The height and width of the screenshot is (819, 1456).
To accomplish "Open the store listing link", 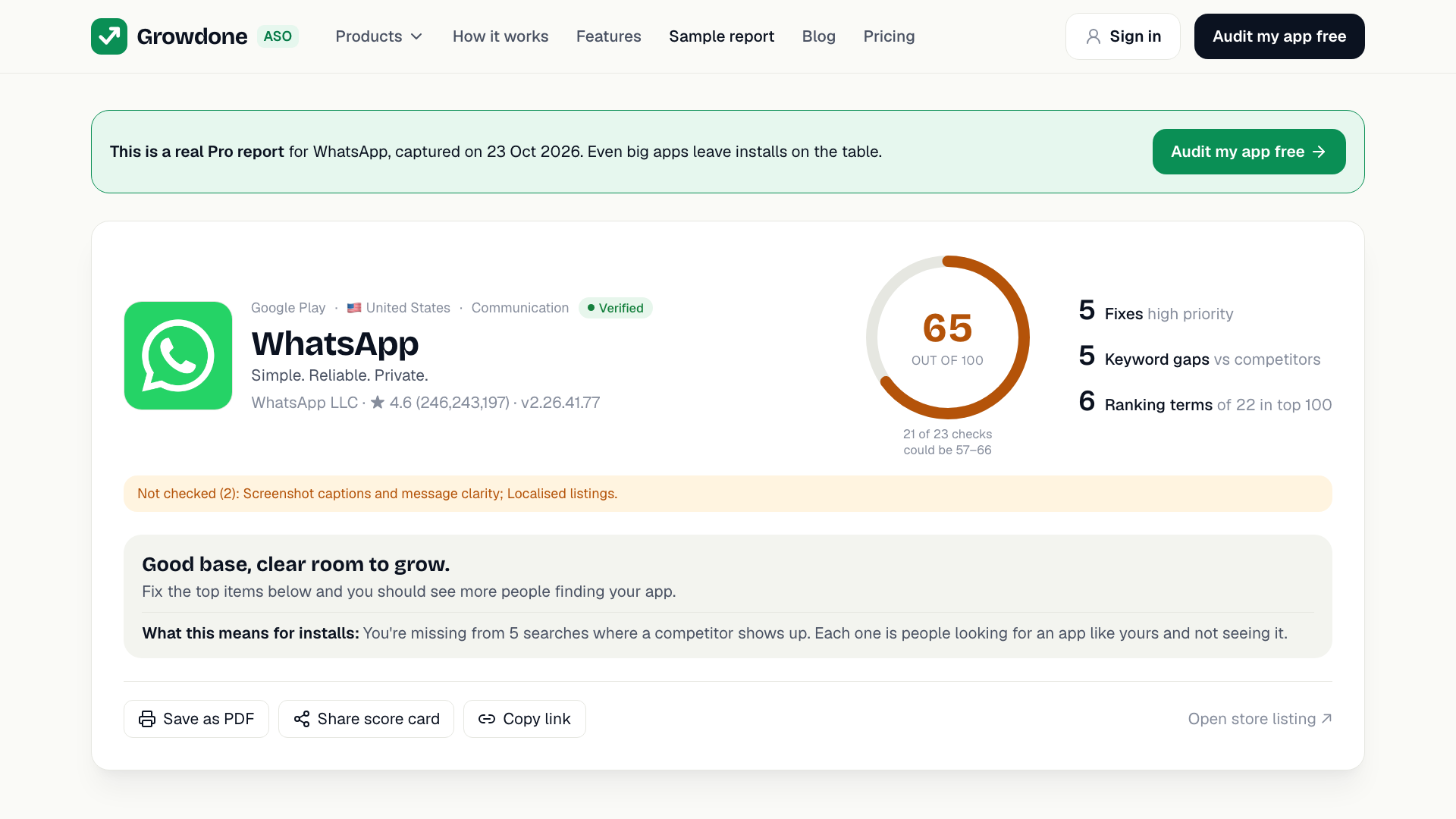I will tap(1260, 719).
